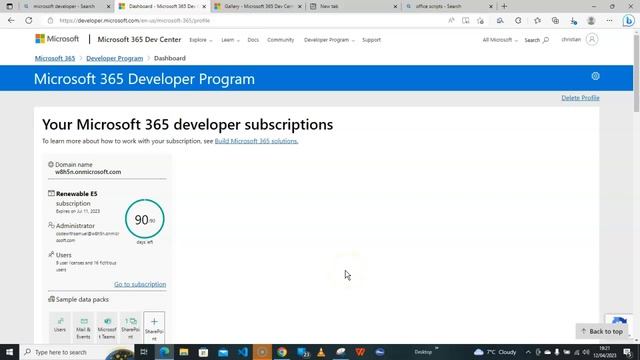
Task: Open the christian account profile icon
Action: coord(591,39)
